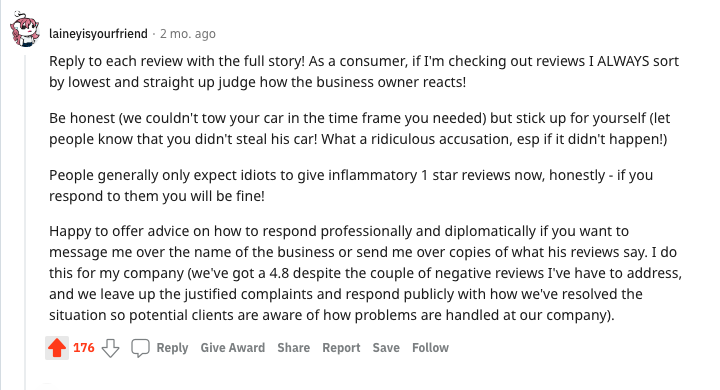Click the paragraph starting "Reply to each review"
The height and width of the screenshot is (390, 720).
click(x=364, y=72)
